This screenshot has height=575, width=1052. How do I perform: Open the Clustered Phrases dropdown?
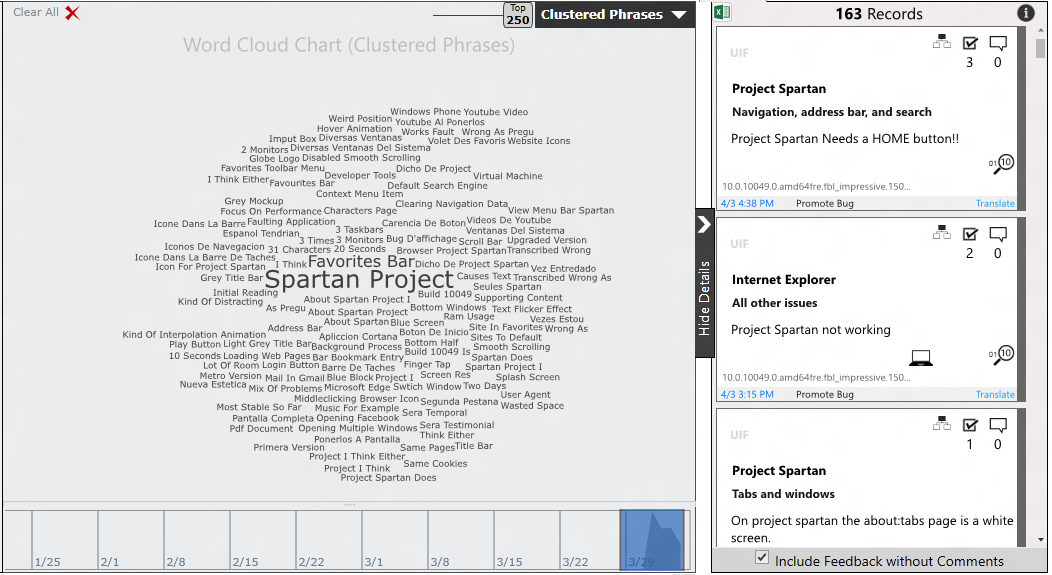(x=614, y=14)
